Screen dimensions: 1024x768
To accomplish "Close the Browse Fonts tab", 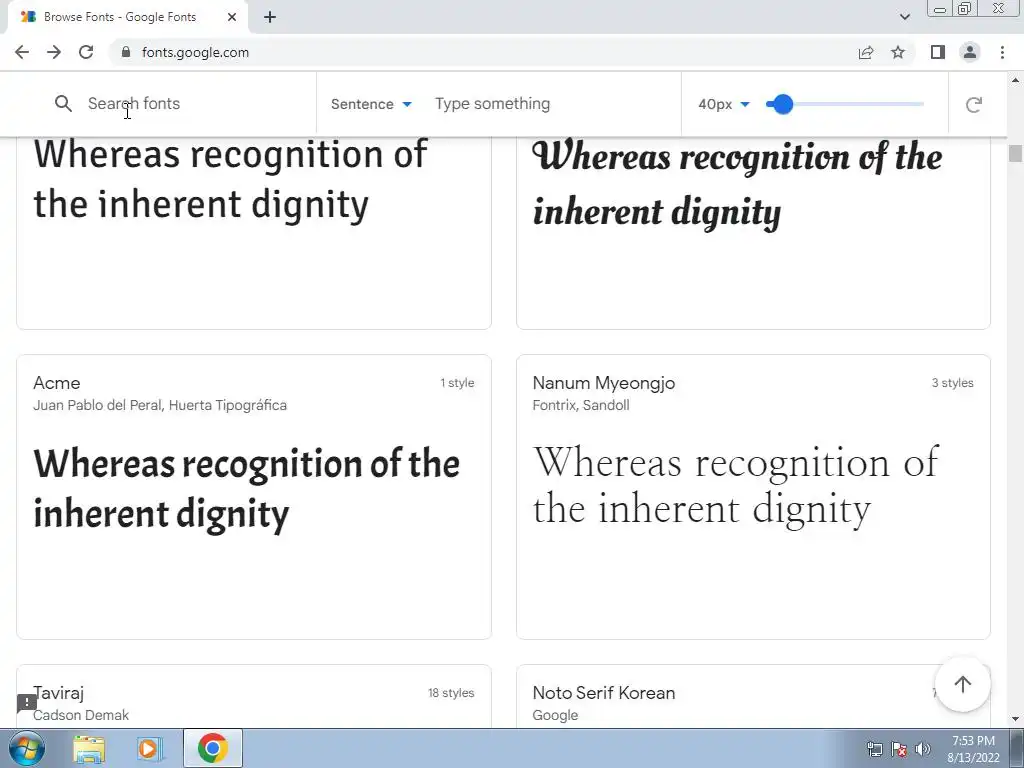I will pos(232,17).
